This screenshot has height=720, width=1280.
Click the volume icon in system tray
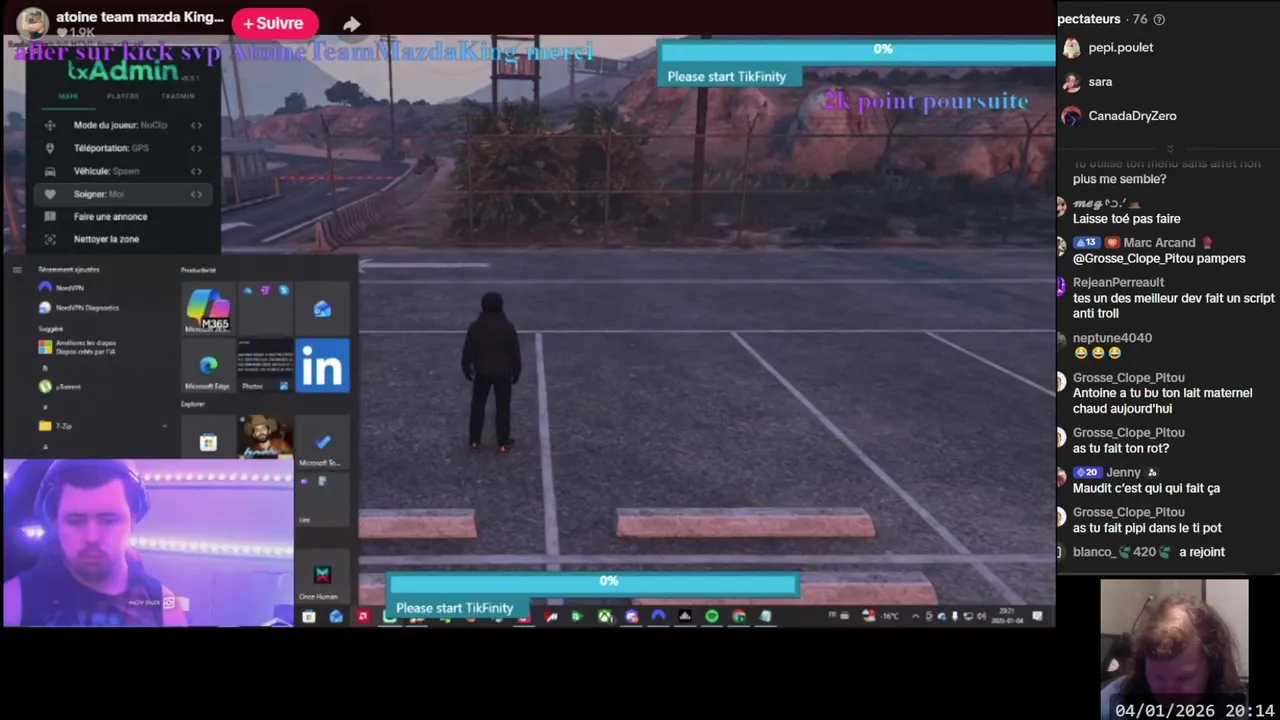981,616
